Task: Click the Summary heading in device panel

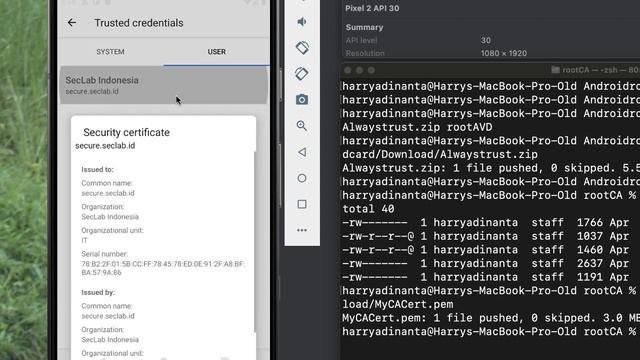Action: (364, 27)
